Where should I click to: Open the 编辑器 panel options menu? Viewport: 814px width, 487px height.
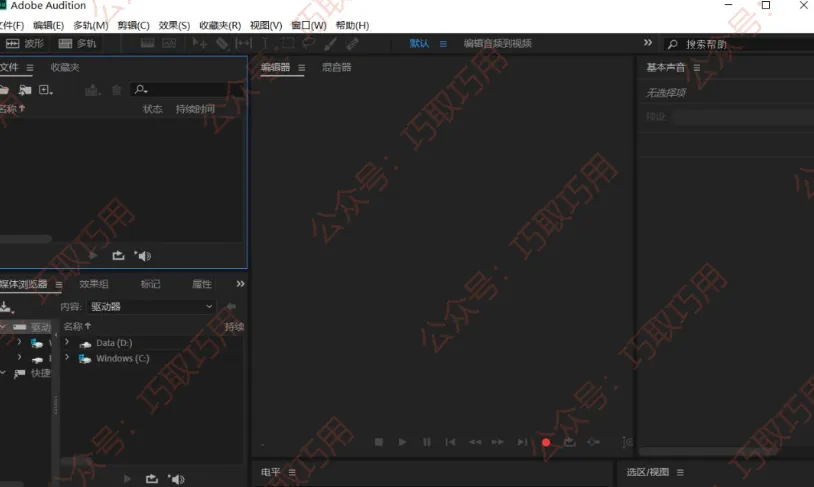click(x=302, y=68)
